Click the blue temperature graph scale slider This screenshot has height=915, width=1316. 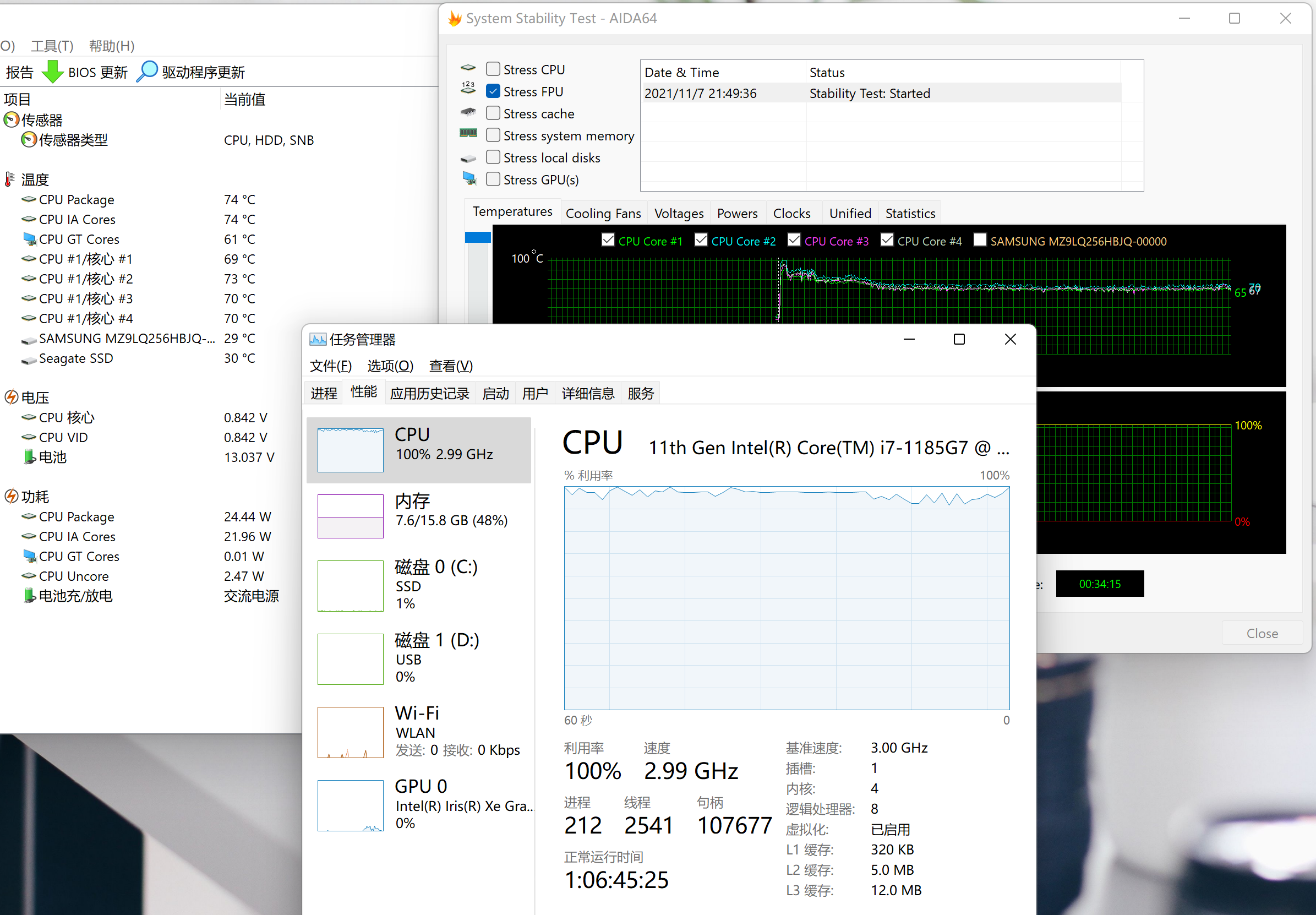click(x=477, y=237)
